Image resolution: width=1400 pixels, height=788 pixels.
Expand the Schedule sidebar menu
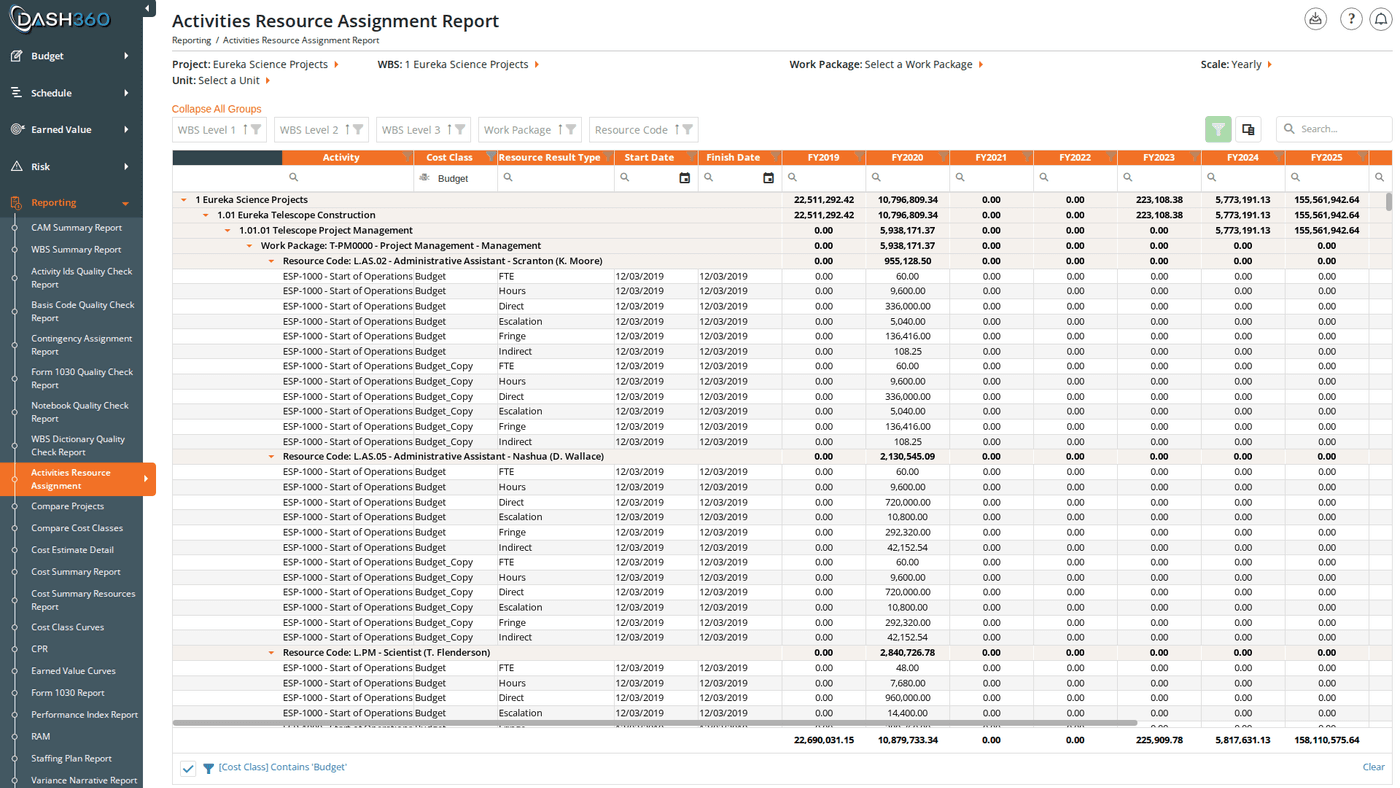coord(126,93)
